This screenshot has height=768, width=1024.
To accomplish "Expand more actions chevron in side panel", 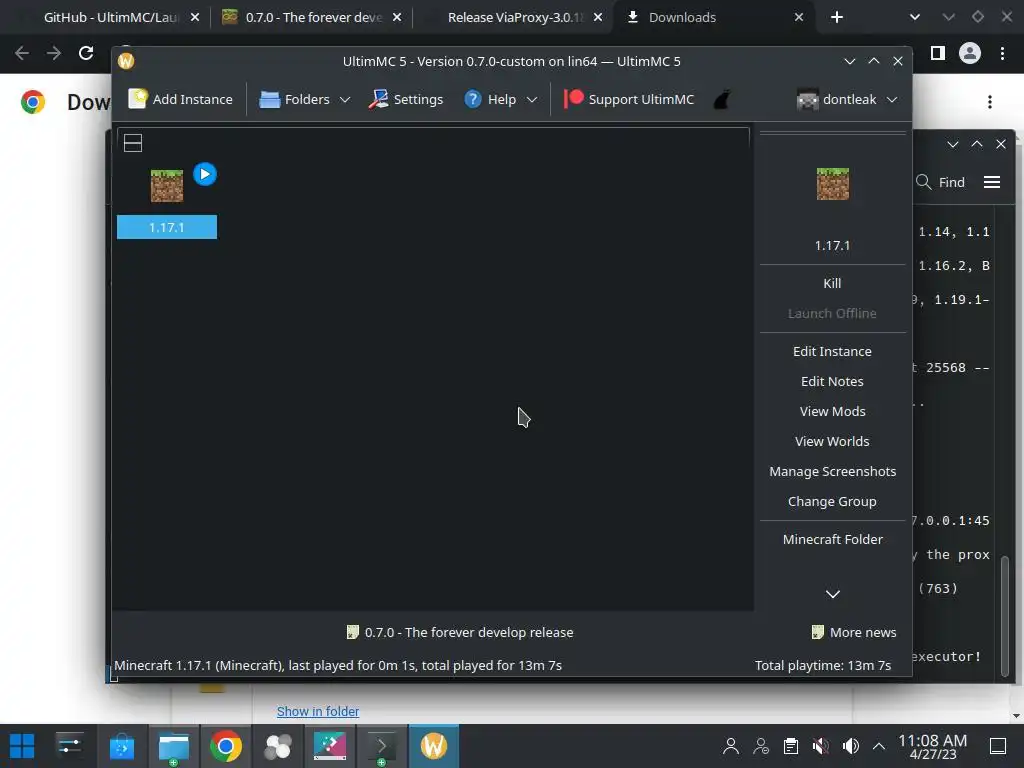I will (833, 594).
